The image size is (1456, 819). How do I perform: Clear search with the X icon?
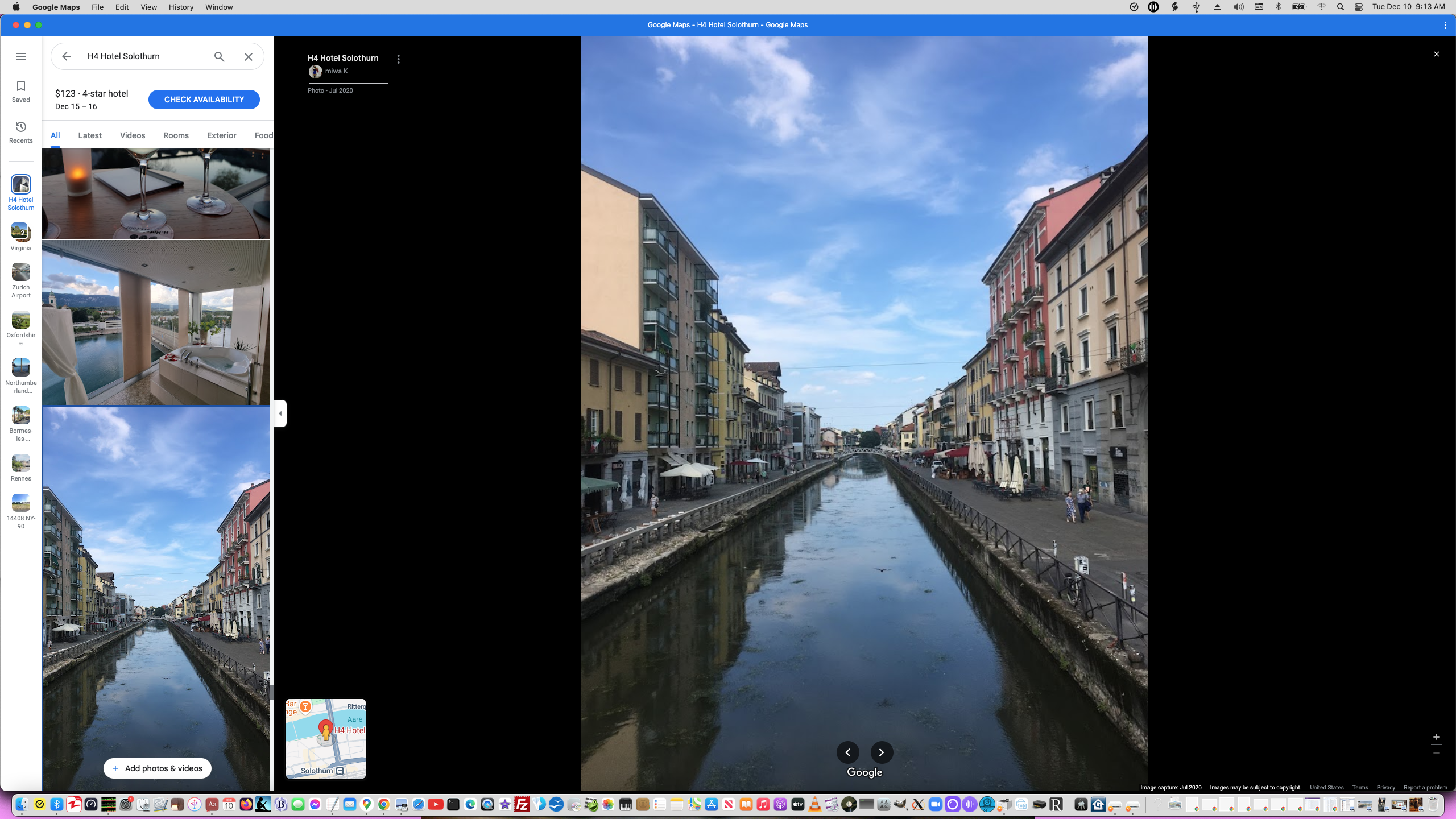click(249, 56)
